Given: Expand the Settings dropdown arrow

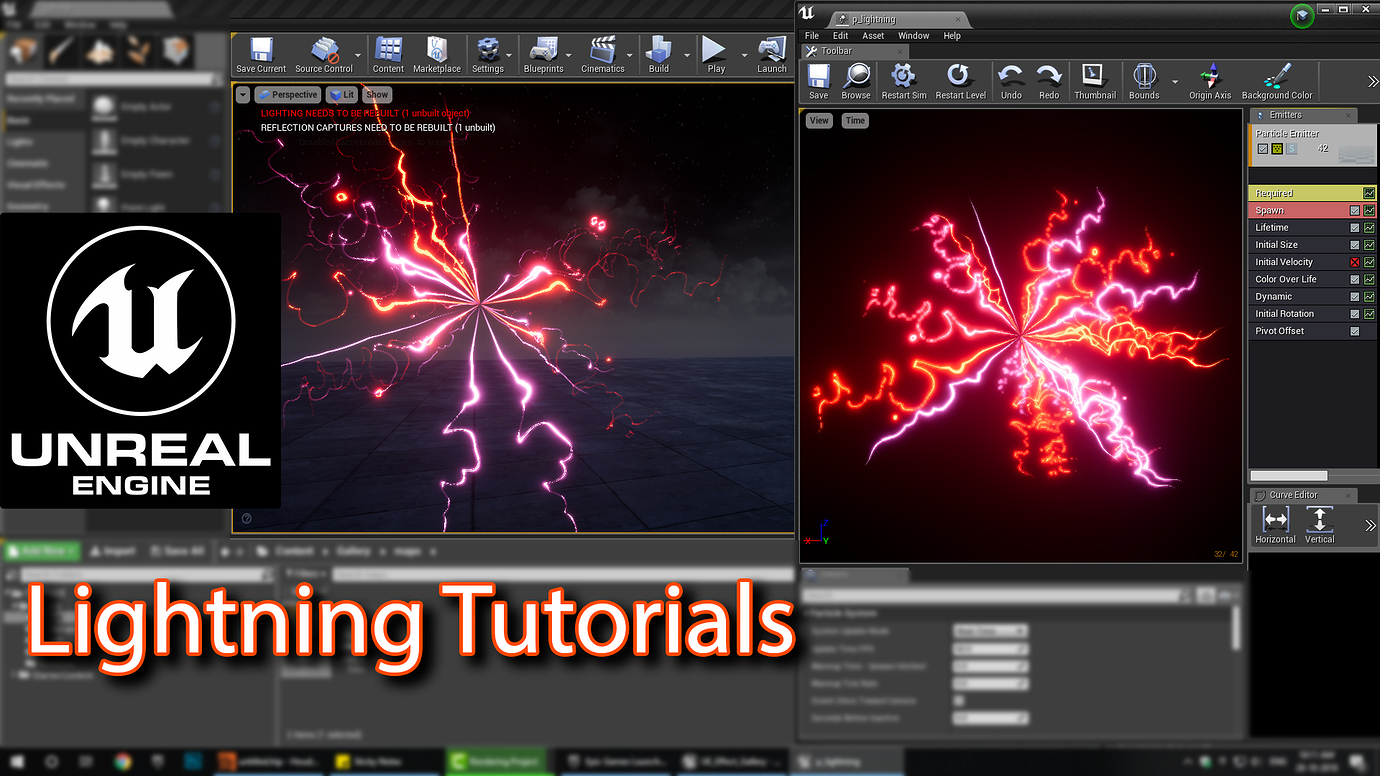Looking at the screenshot, I should (x=510, y=55).
